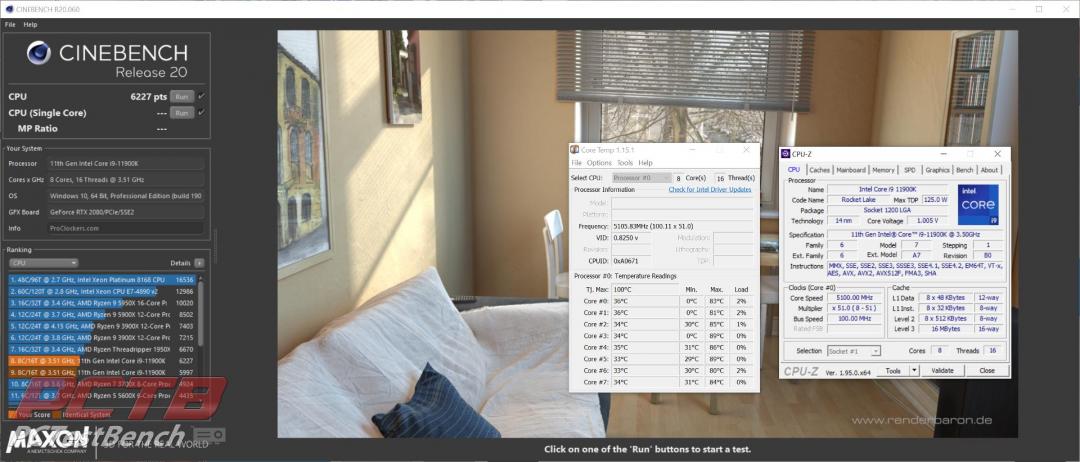Click the CPU-Z title bar icon
The height and width of the screenshot is (462, 1080).
(x=786, y=154)
